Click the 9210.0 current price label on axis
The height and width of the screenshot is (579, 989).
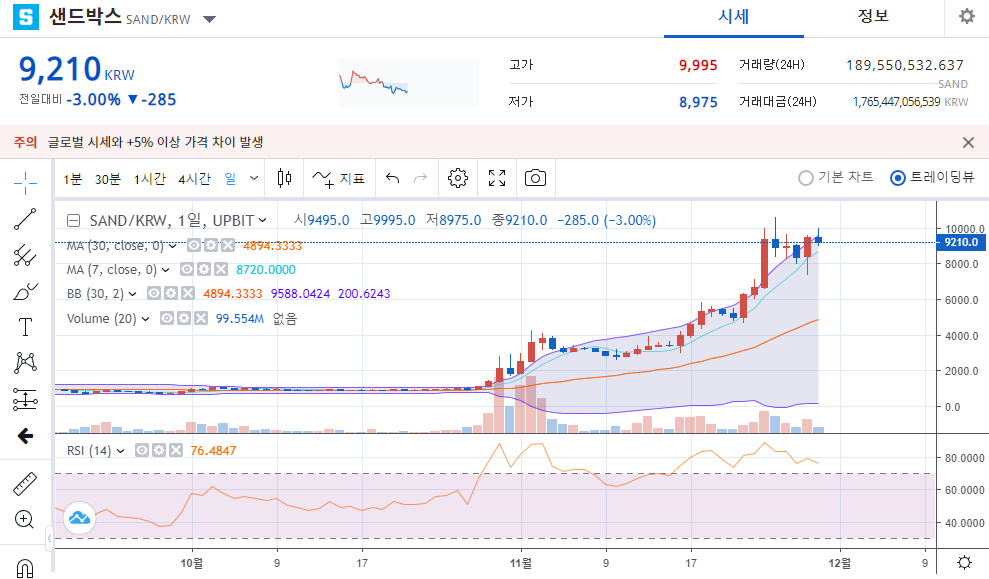click(961, 242)
